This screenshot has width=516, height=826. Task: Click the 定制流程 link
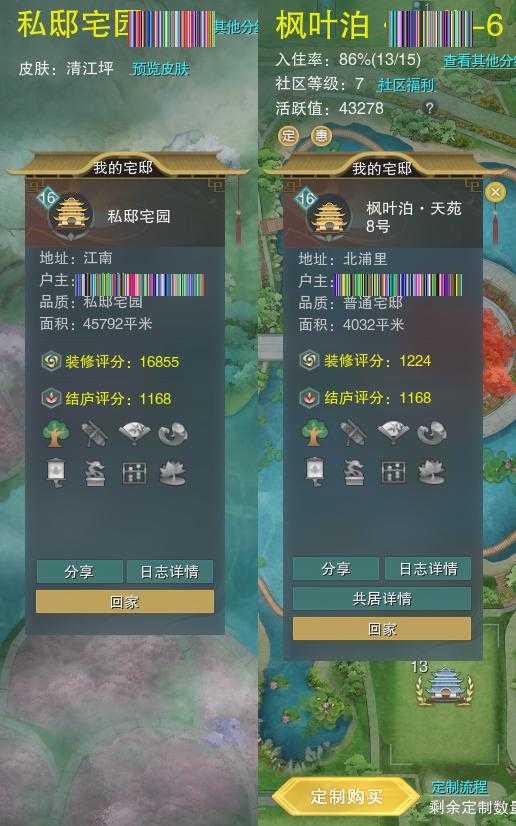[x=459, y=787]
